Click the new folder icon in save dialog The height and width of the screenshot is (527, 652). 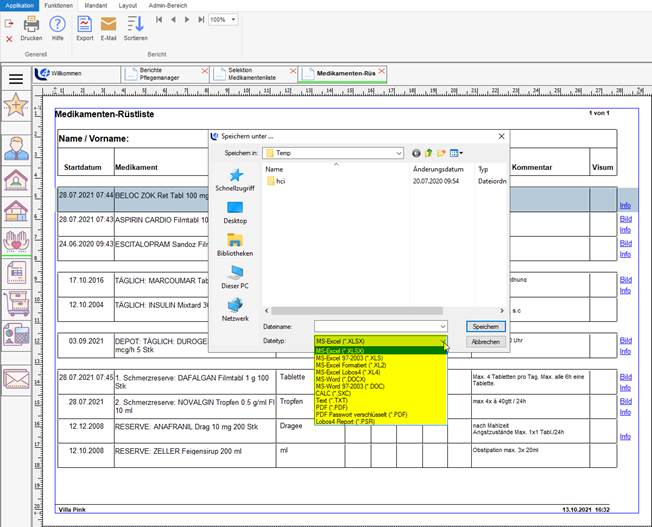click(442, 153)
